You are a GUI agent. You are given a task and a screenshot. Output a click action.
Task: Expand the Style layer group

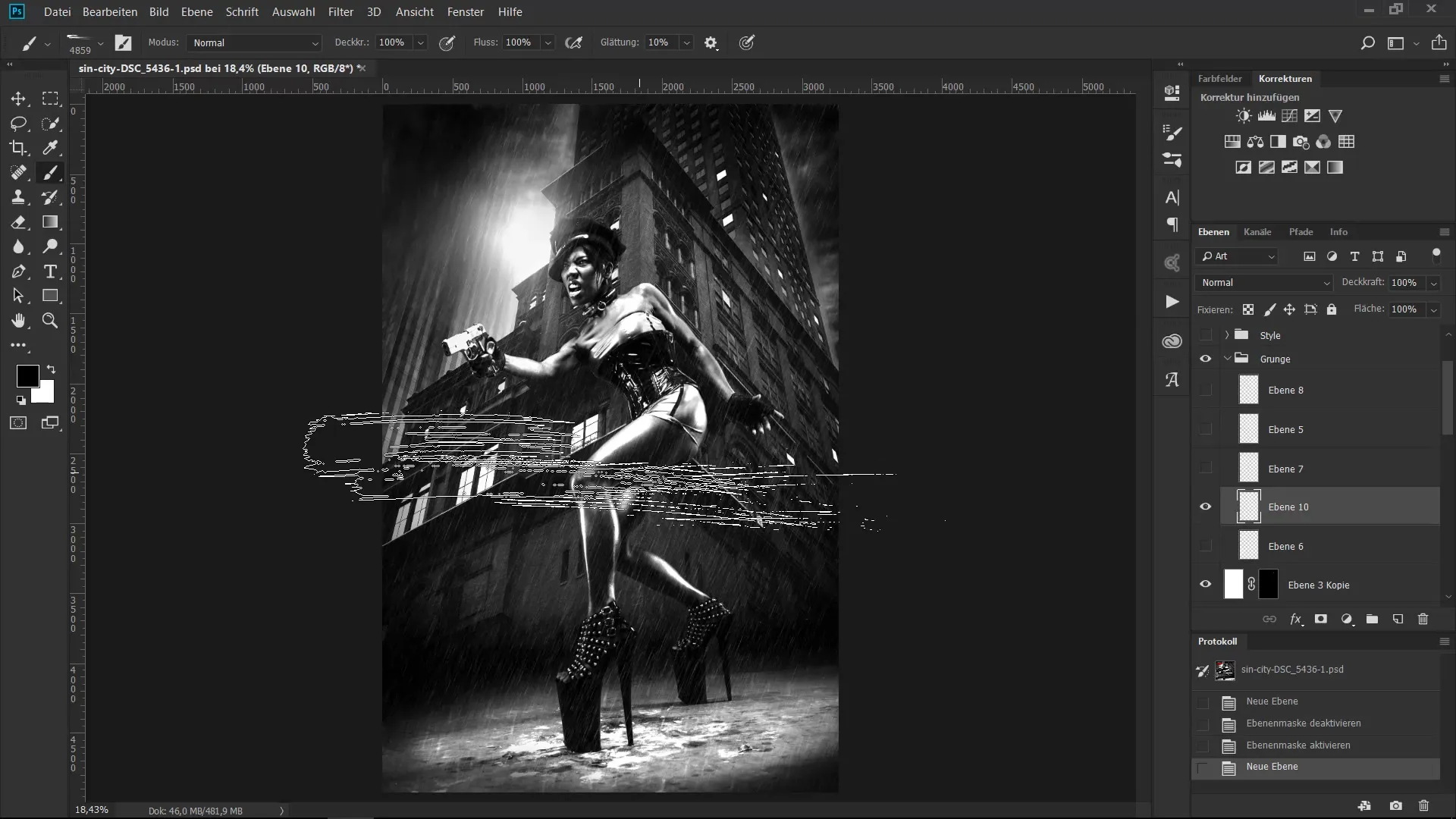click(1227, 335)
